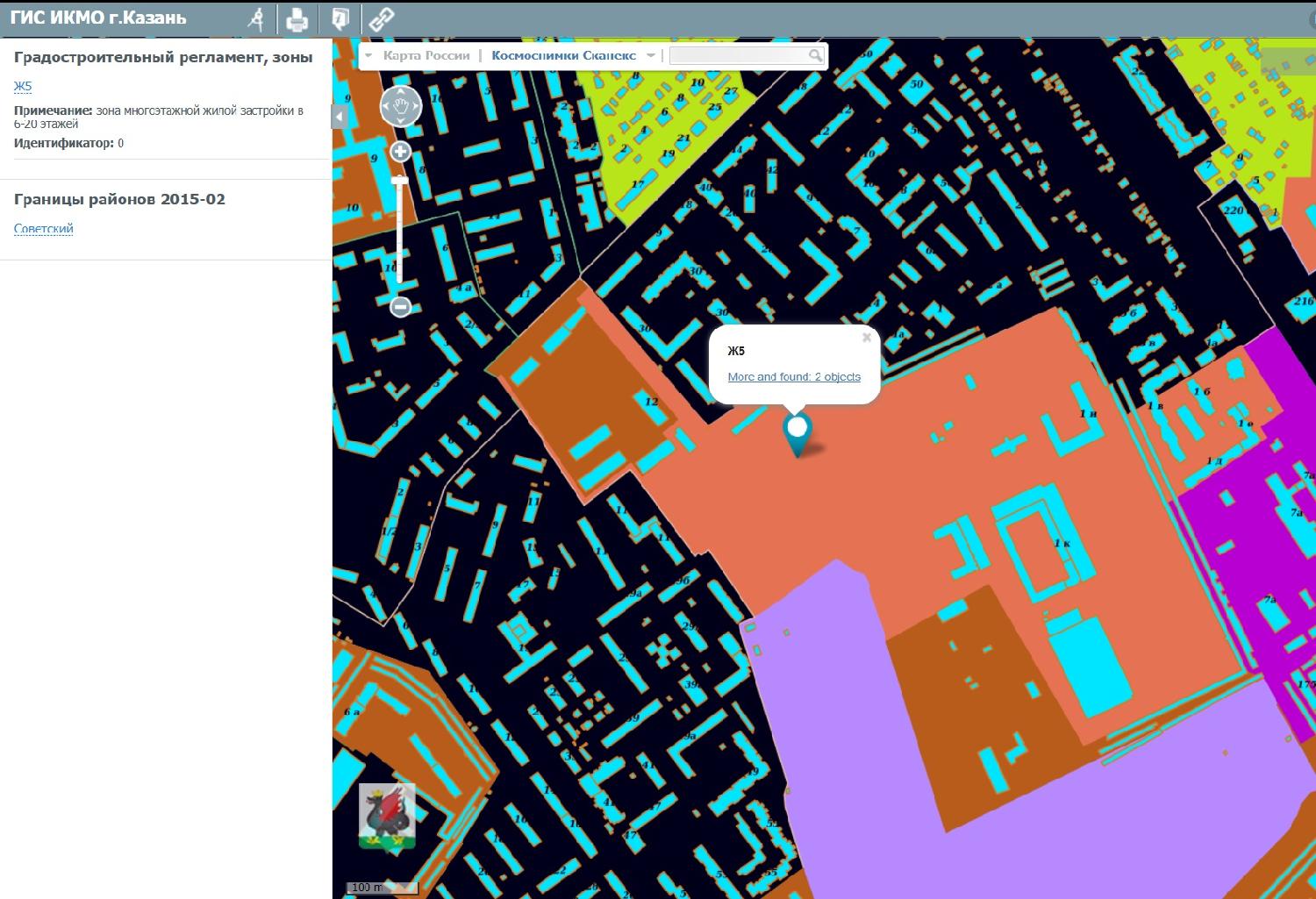Click the printer icon to print map

pos(297,18)
